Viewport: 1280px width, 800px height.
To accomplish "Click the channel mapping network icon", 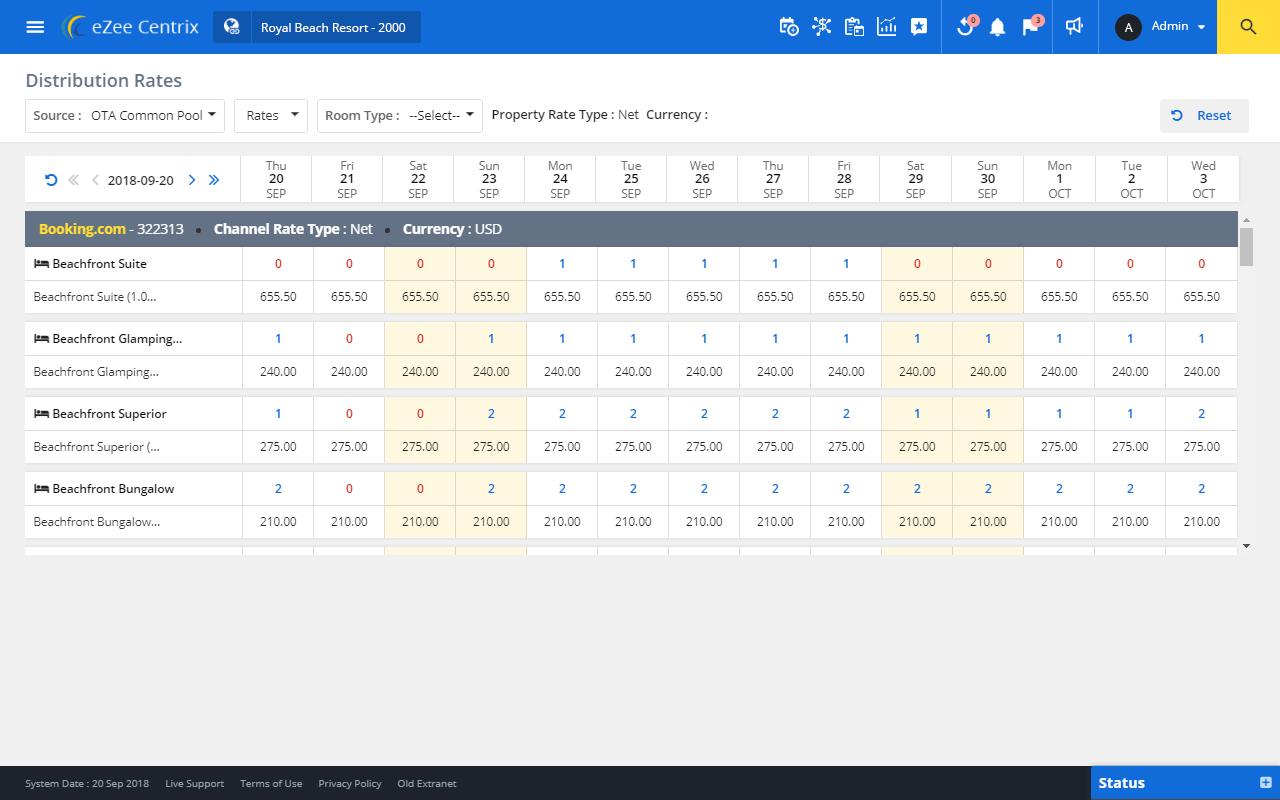I will (822, 27).
